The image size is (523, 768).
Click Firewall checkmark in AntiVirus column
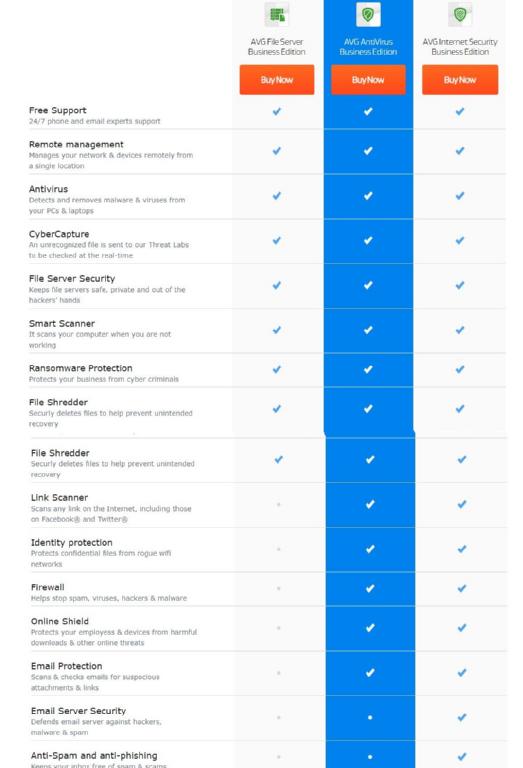click(x=370, y=588)
